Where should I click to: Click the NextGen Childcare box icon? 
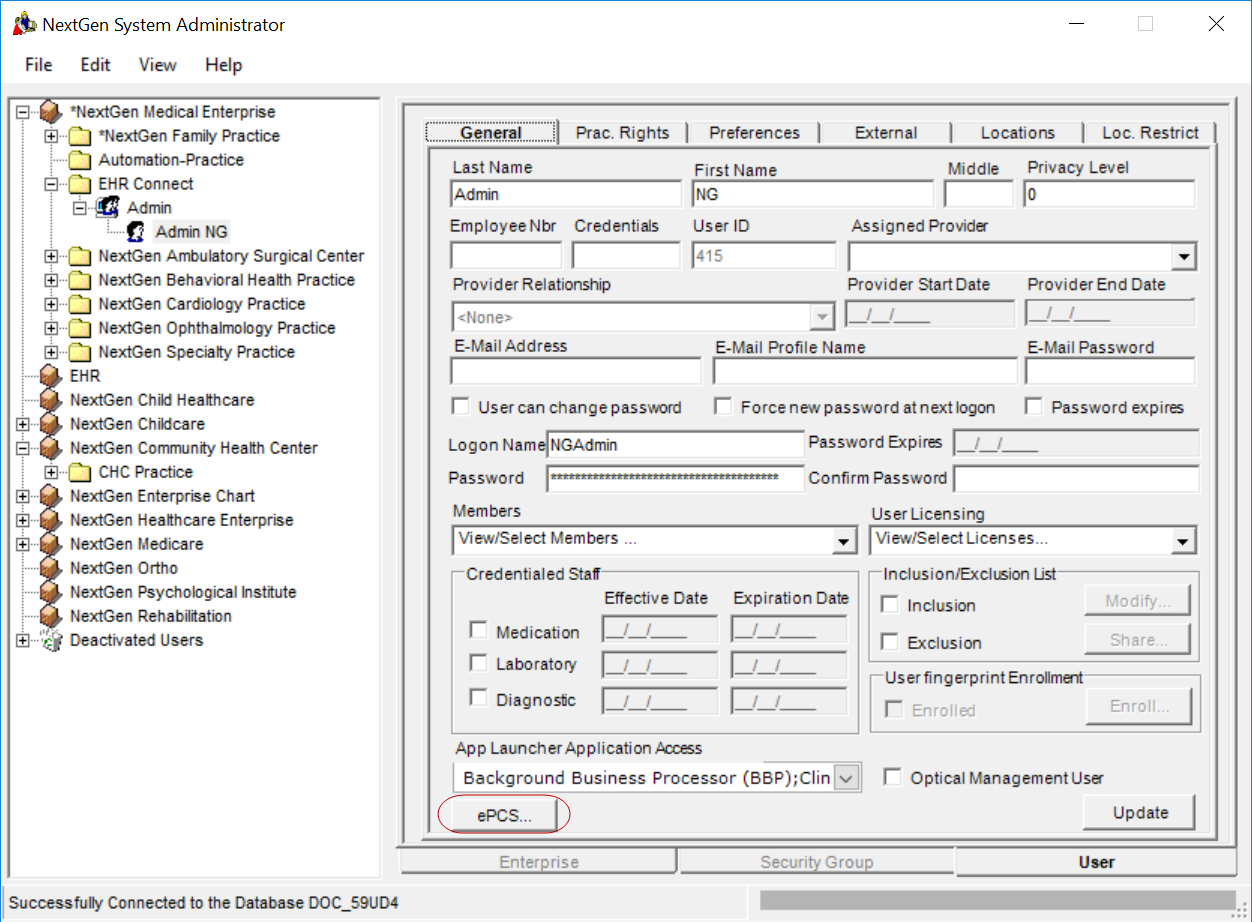50,424
